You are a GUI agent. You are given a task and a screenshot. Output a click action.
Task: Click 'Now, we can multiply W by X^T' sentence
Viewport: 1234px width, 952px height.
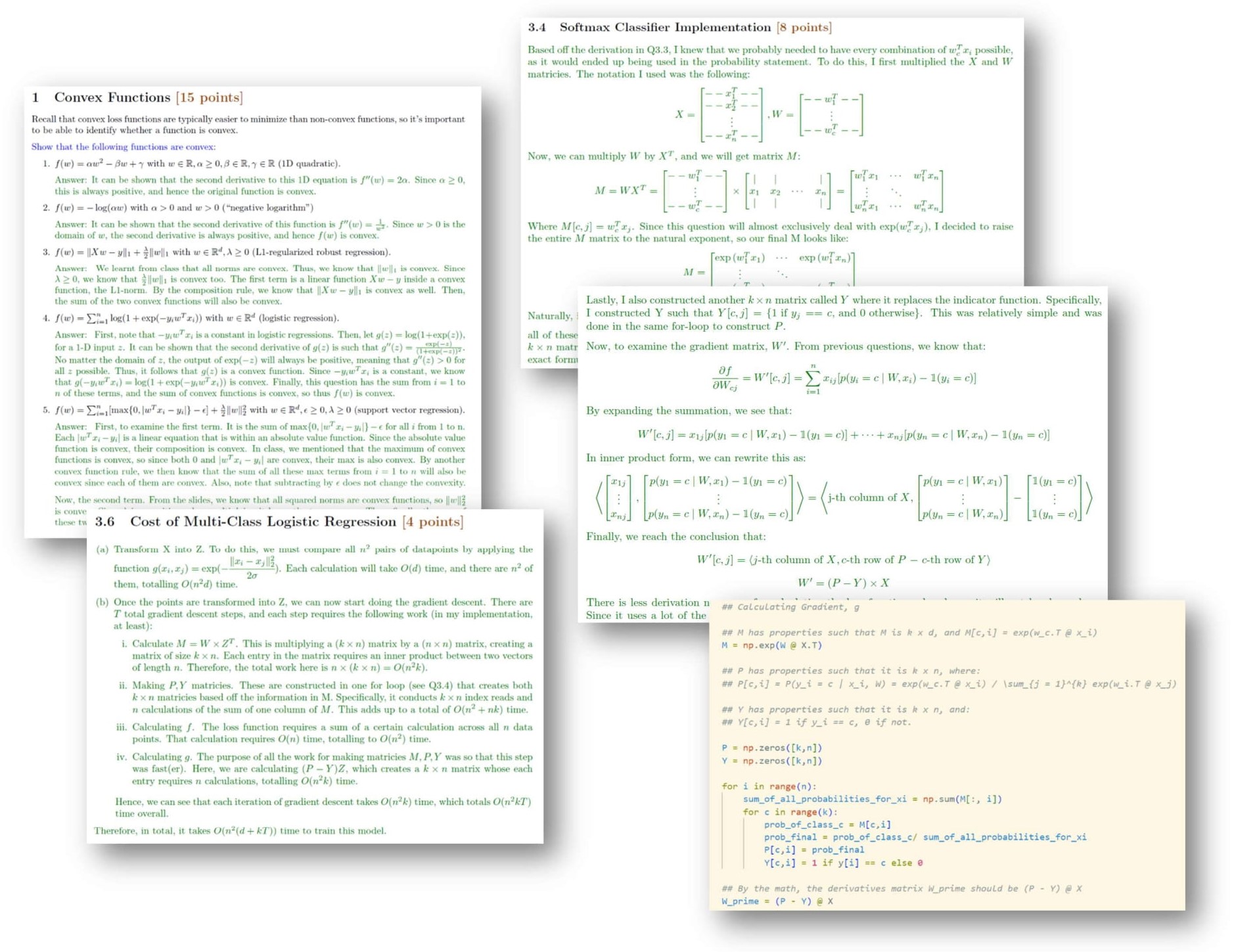pos(664,156)
